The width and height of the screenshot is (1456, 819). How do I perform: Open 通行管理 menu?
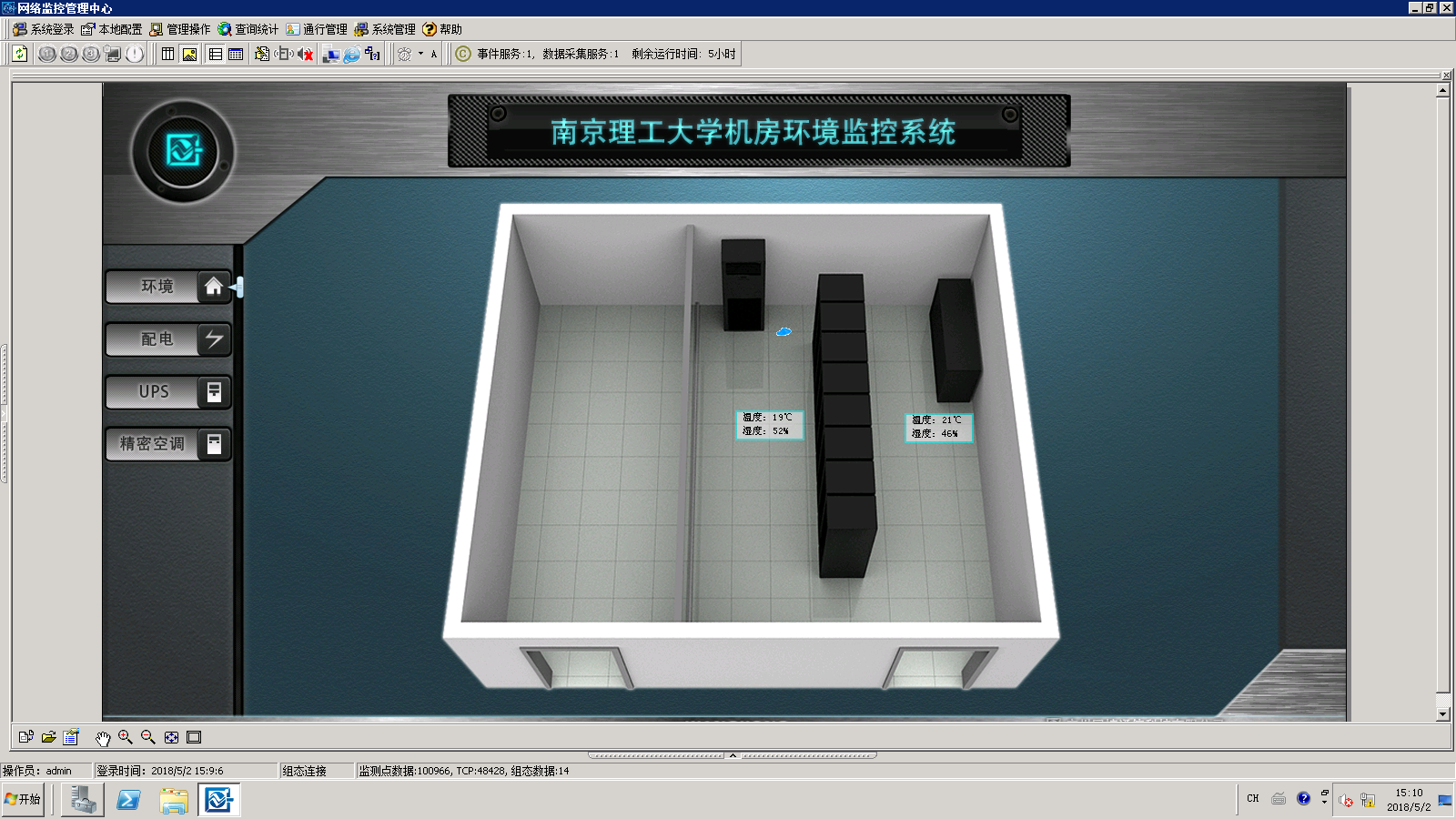[x=317, y=29]
